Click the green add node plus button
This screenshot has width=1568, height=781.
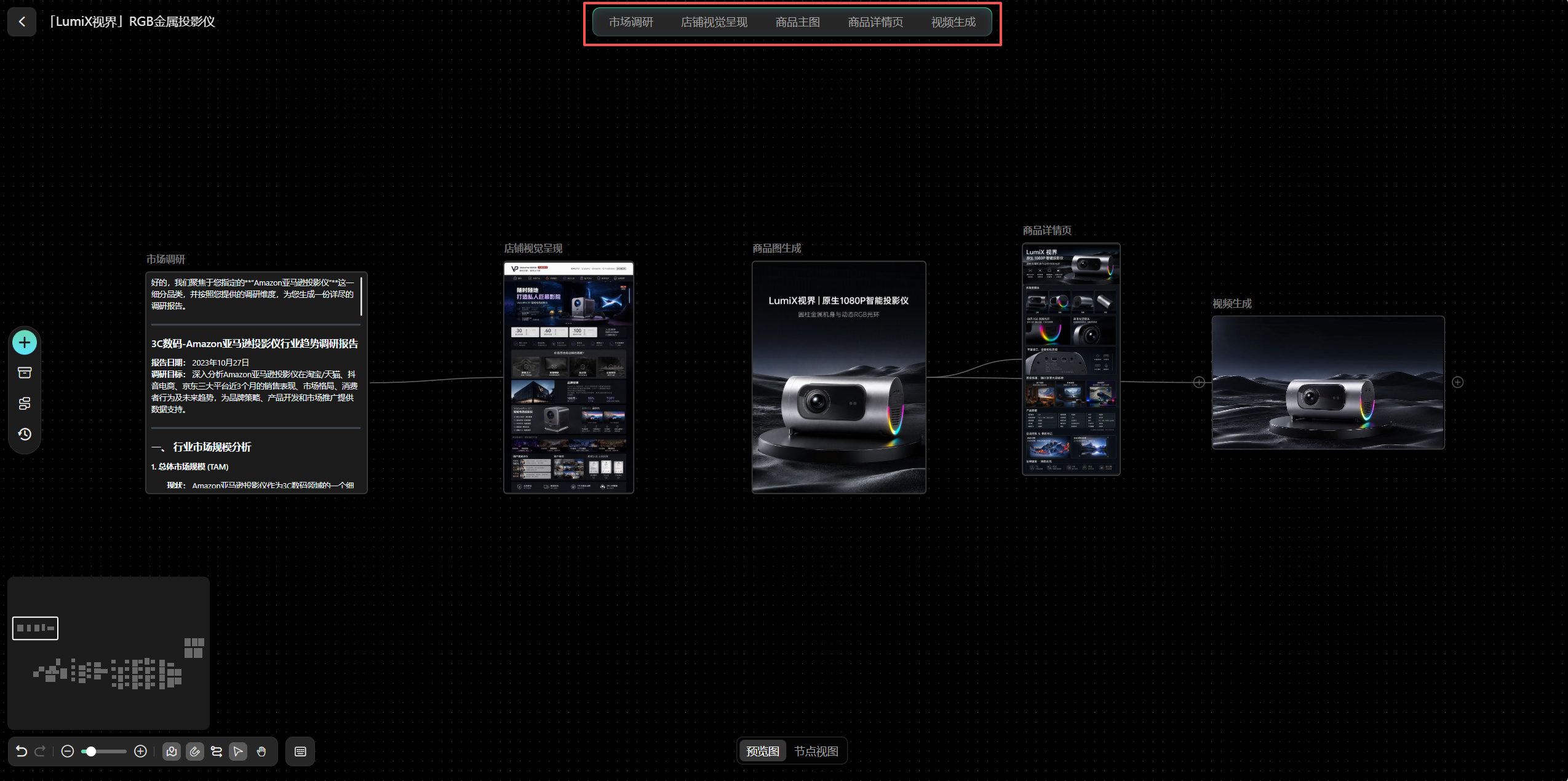click(x=25, y=343)
